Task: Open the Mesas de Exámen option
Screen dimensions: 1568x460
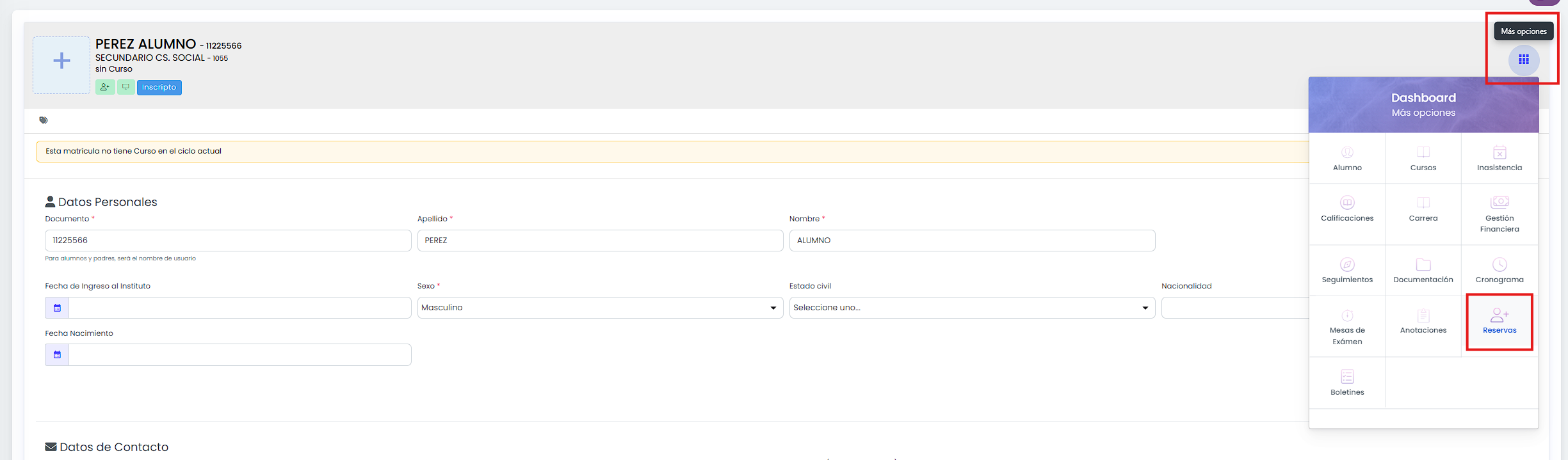Action: (x=1347, y=327)
